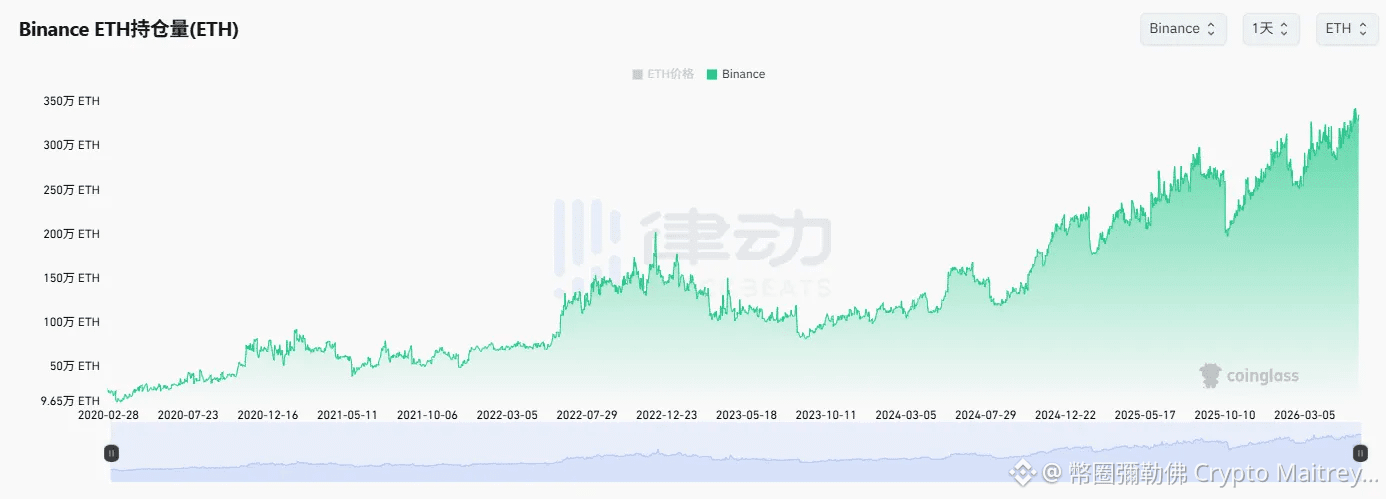Screen dimensions: 1386x499
Task: Click the 2022-07-29 date label
Action: (587, 414)
